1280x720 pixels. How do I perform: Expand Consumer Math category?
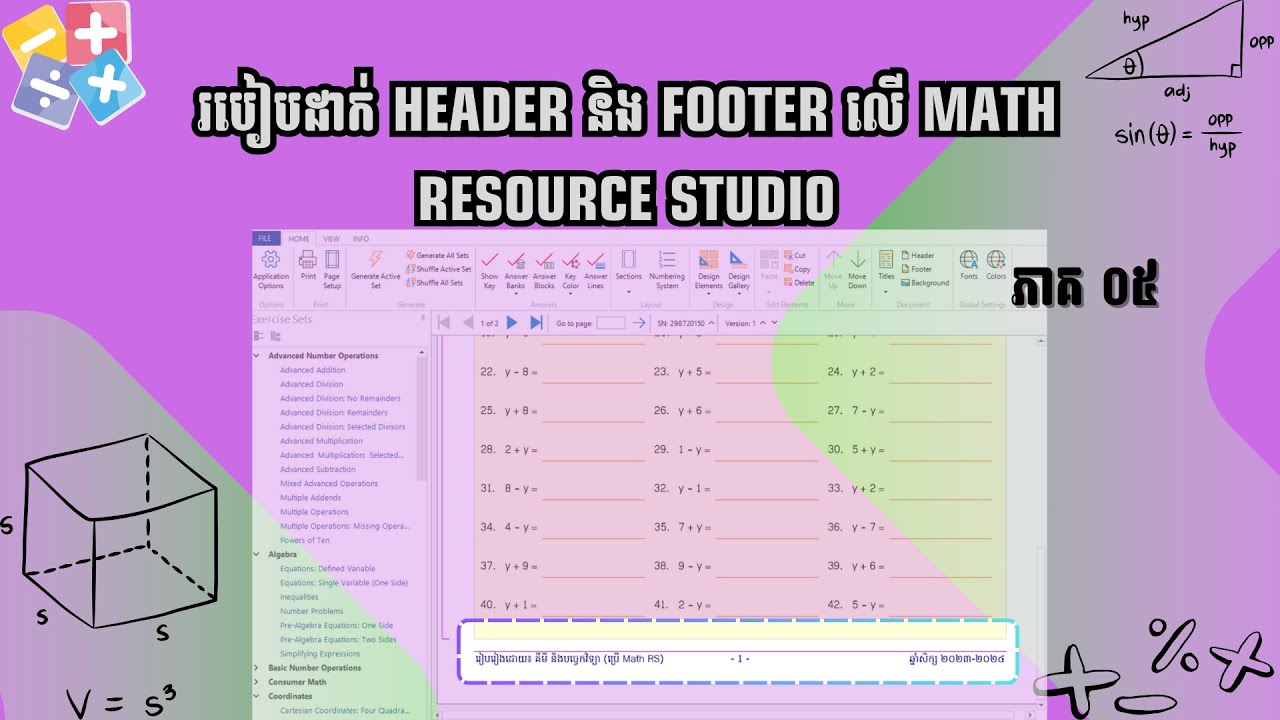[x=256, y=682]
